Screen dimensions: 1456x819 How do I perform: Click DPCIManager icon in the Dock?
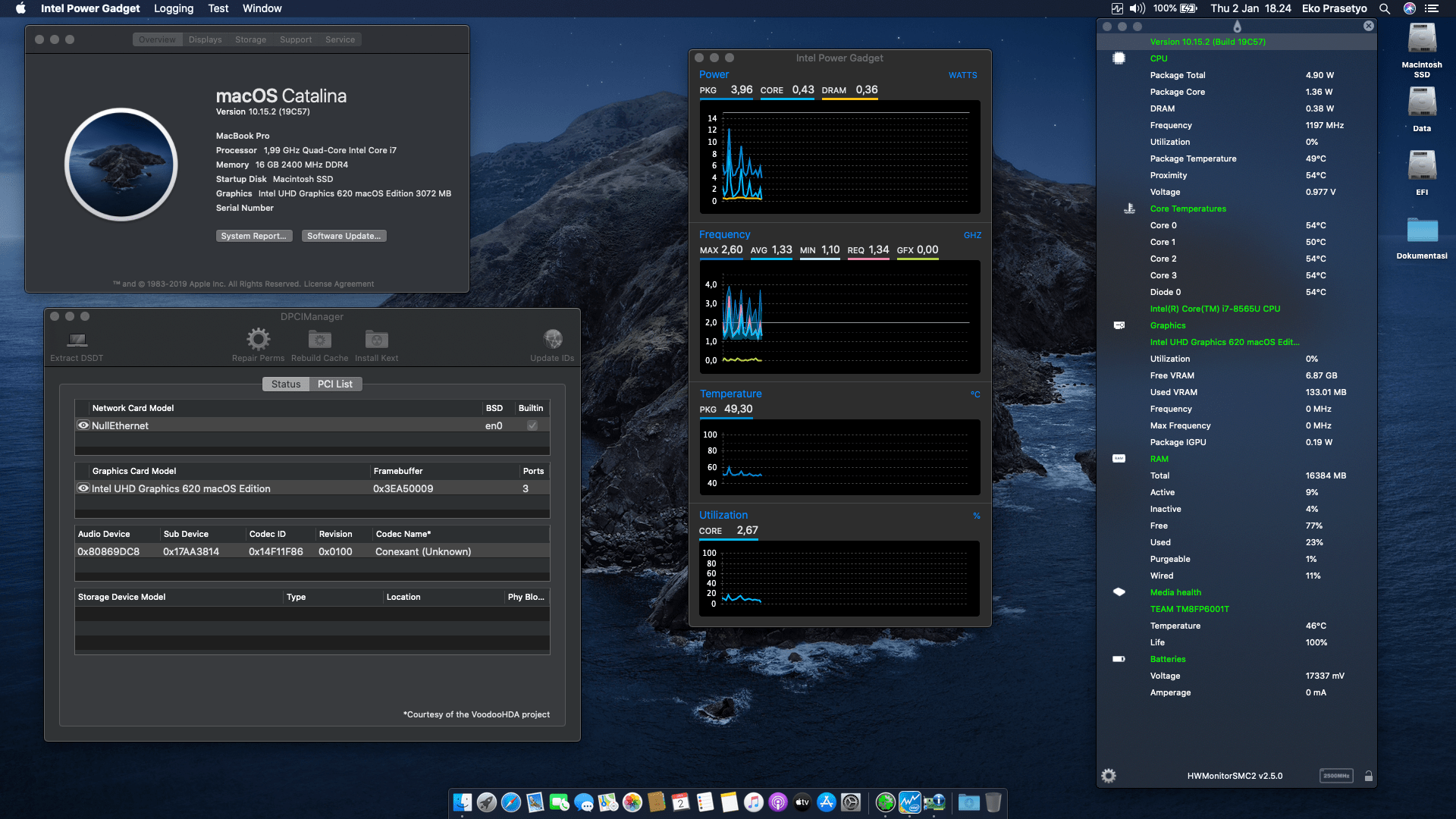point(934,802)
